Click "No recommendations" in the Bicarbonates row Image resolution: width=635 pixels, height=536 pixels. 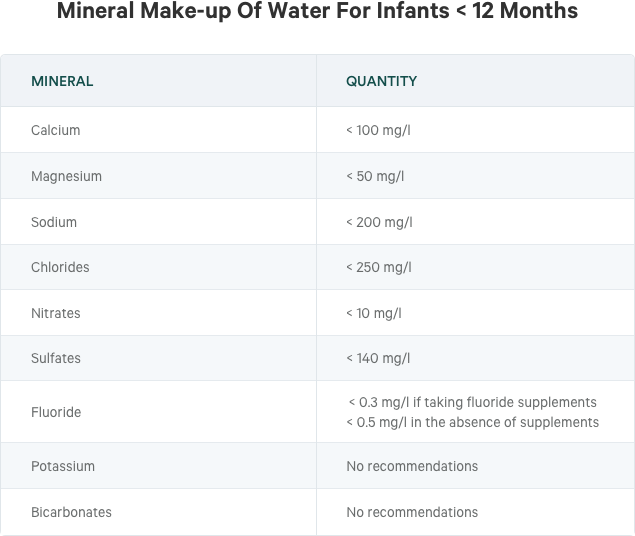(x=412, y=512)
